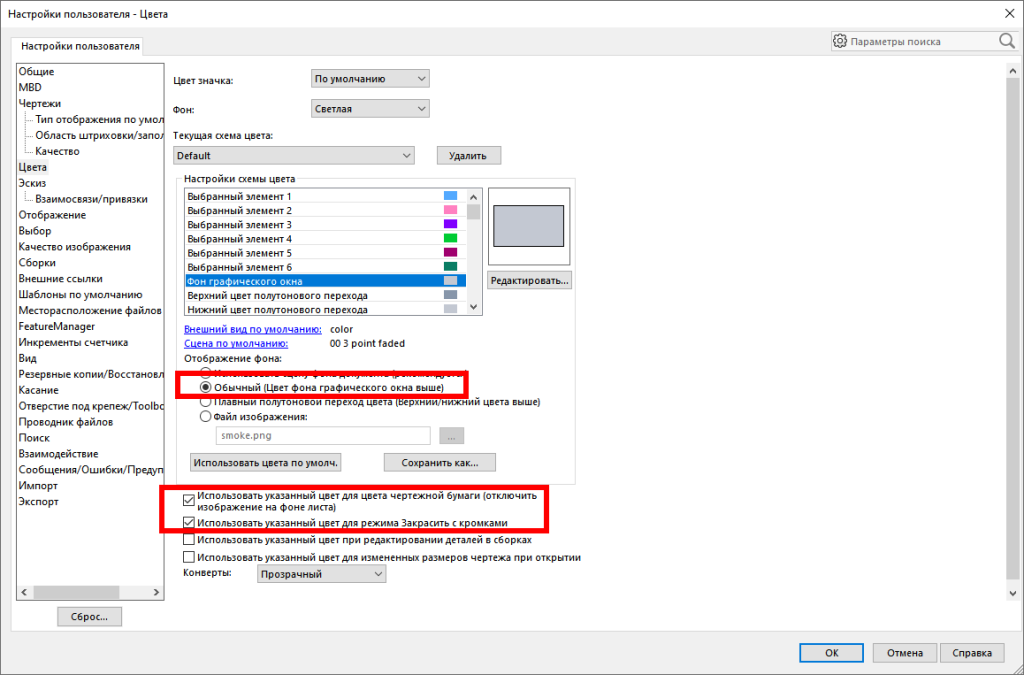
Task: Open the Конверты dropdown set to Прозрачный
Action: click(x=320, y=575)
